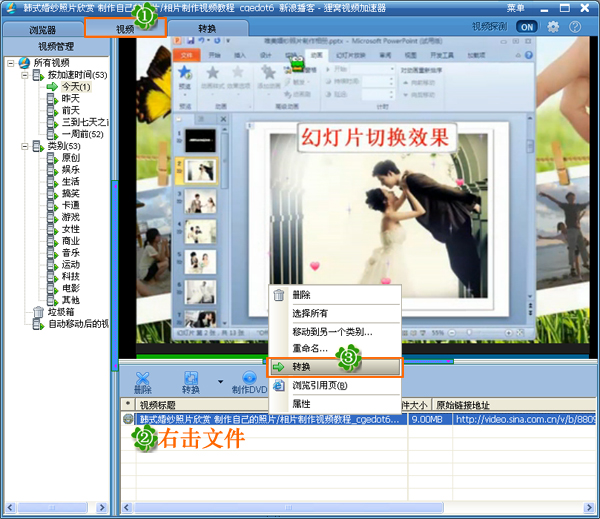Choose 选择所有 in the context menu
The image size is (600, 519).
335,313
